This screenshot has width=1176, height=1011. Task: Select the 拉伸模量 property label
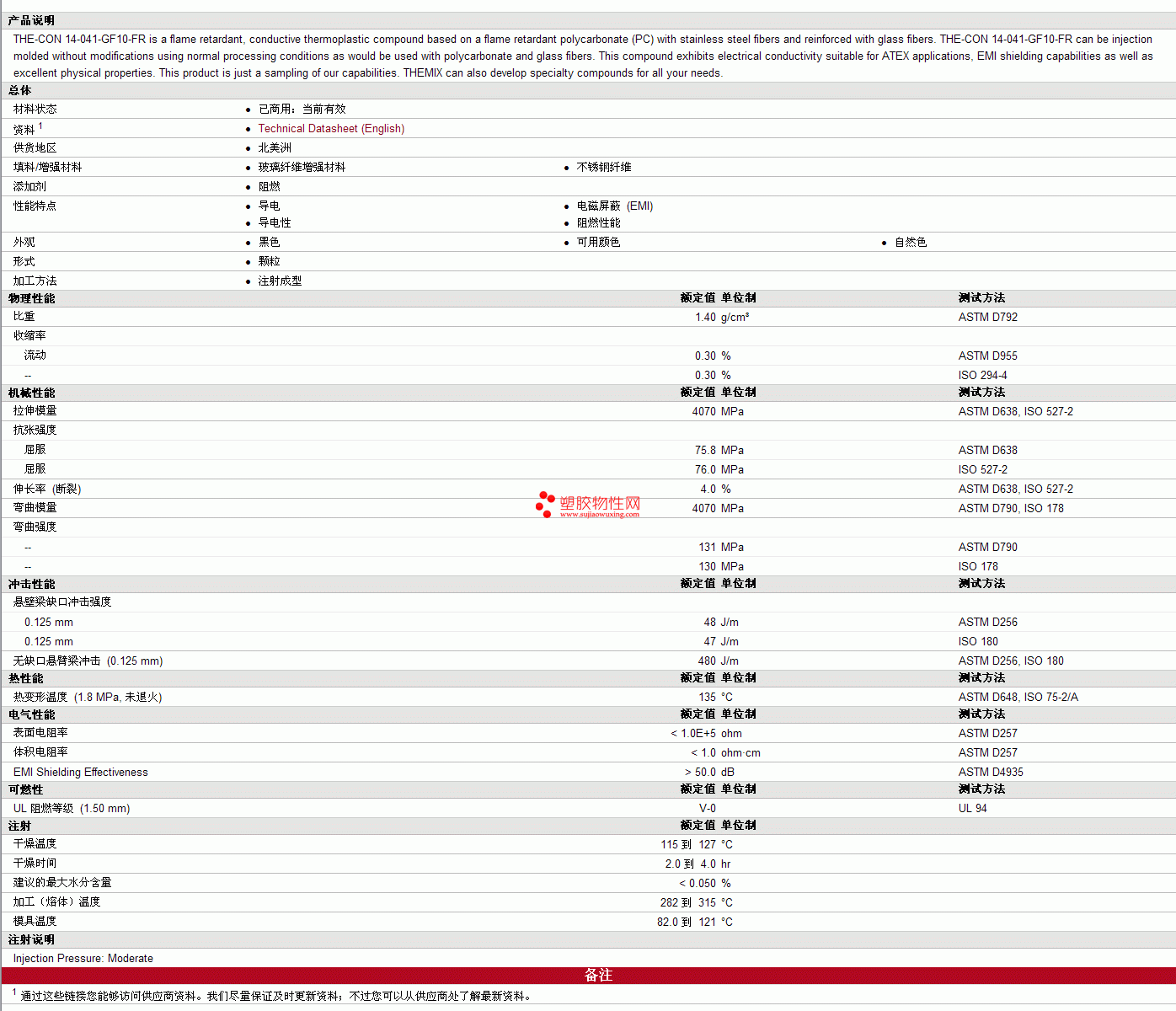[35, 411]
